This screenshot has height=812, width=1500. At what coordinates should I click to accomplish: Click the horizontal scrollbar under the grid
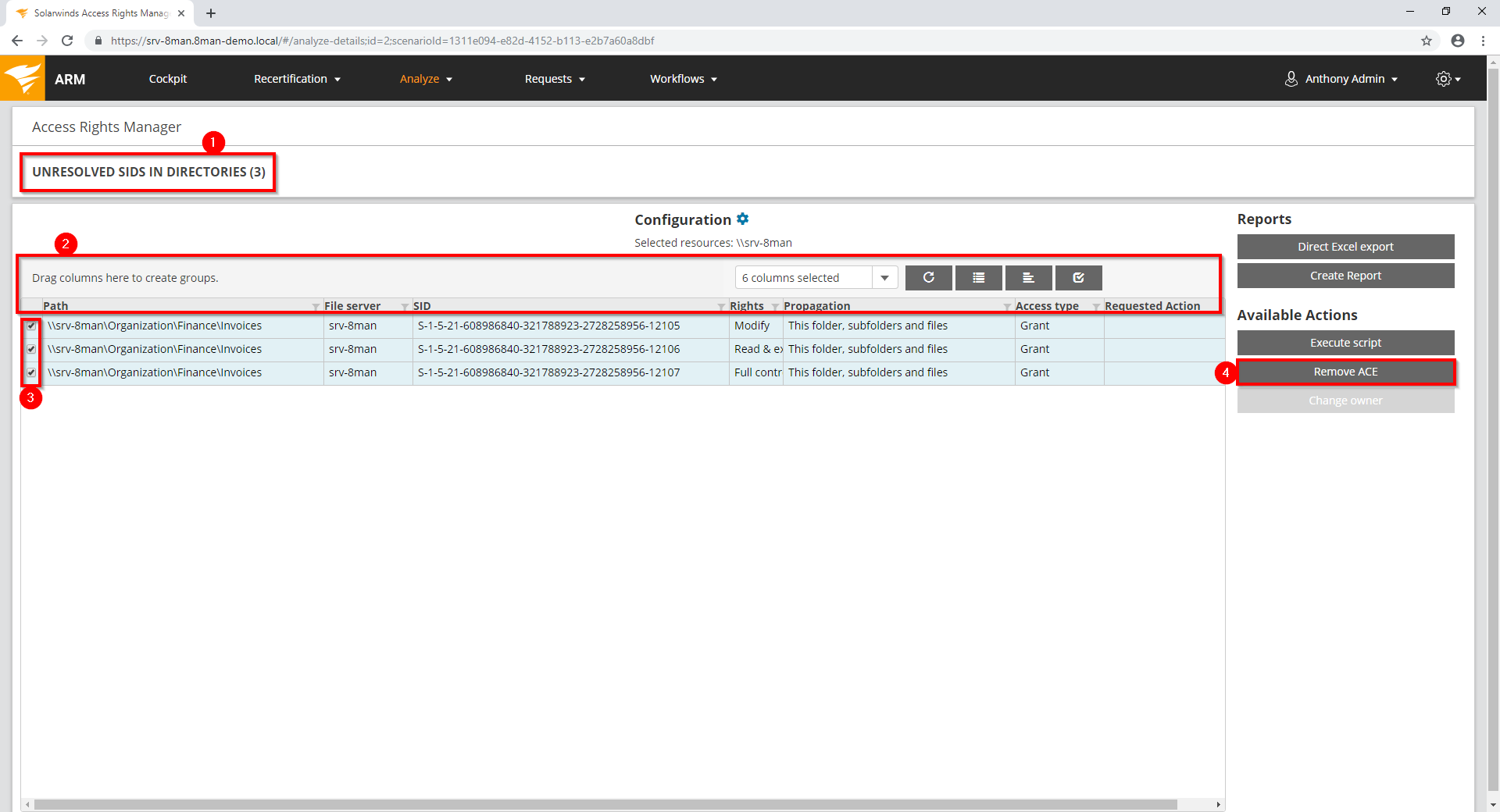tap(605, 804)
